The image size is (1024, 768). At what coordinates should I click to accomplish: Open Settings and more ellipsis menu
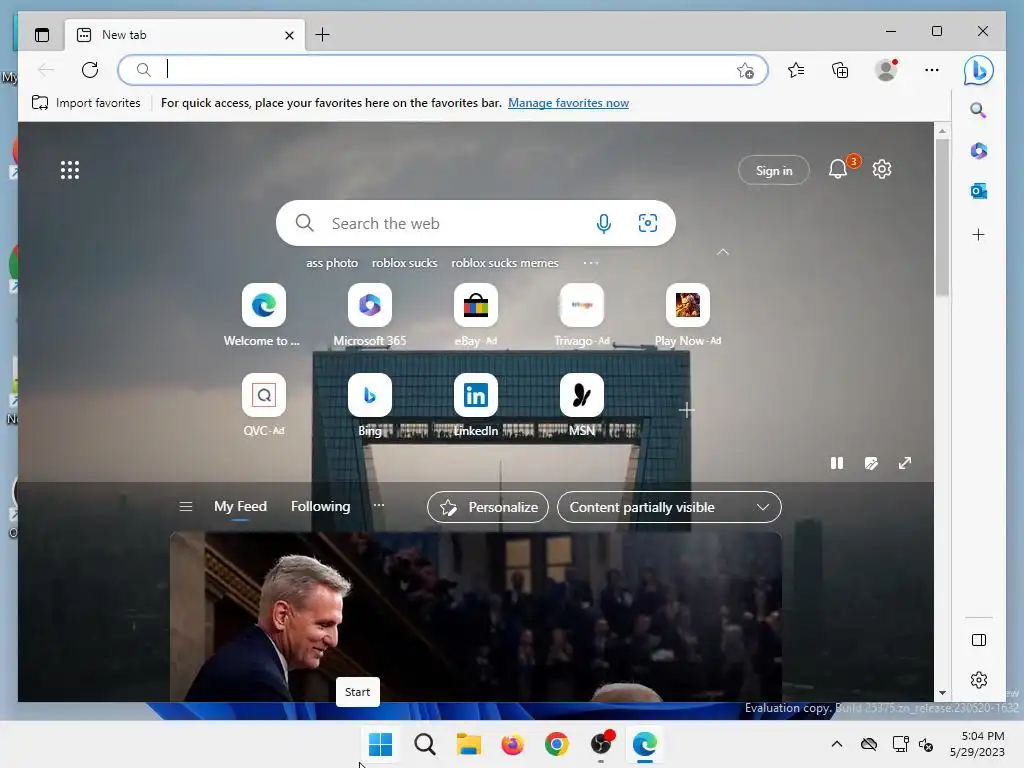click(932, 70)
